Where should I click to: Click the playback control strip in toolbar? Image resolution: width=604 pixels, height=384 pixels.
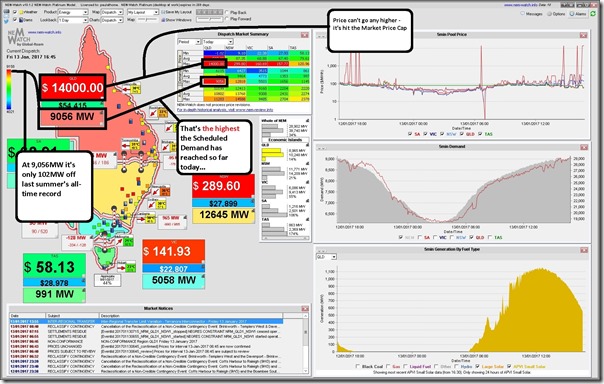(x=209, y=12)
